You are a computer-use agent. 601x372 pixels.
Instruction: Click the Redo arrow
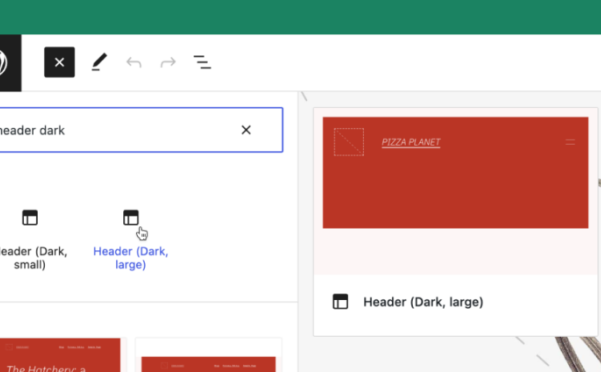click(x=168, y=62)
